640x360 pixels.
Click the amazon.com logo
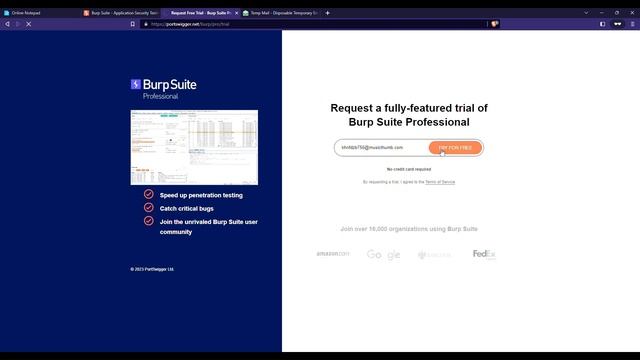pyautogui.click(x=333, y=254)
